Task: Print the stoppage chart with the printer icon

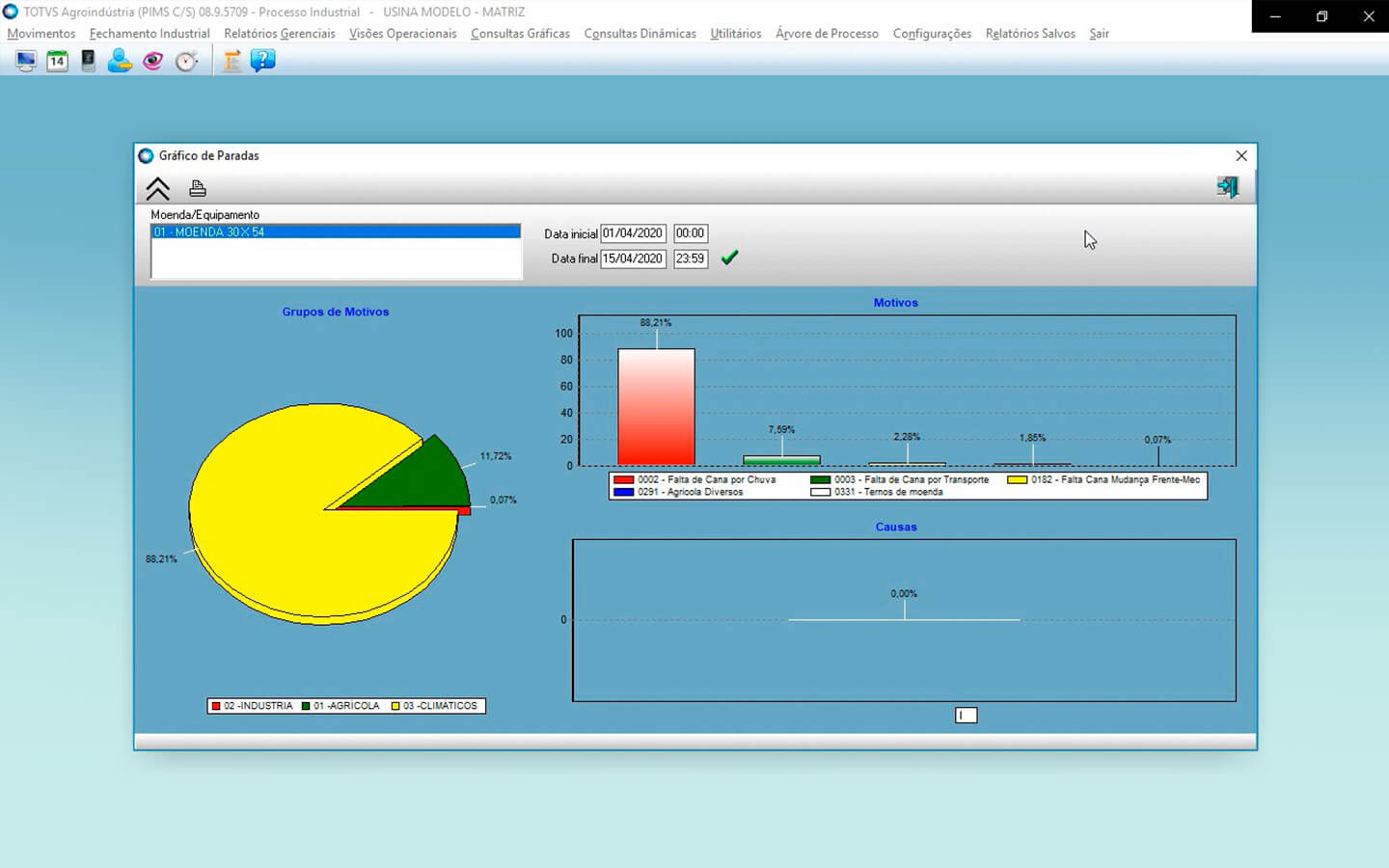Action: pyautogui.click(x=198, y=188)
